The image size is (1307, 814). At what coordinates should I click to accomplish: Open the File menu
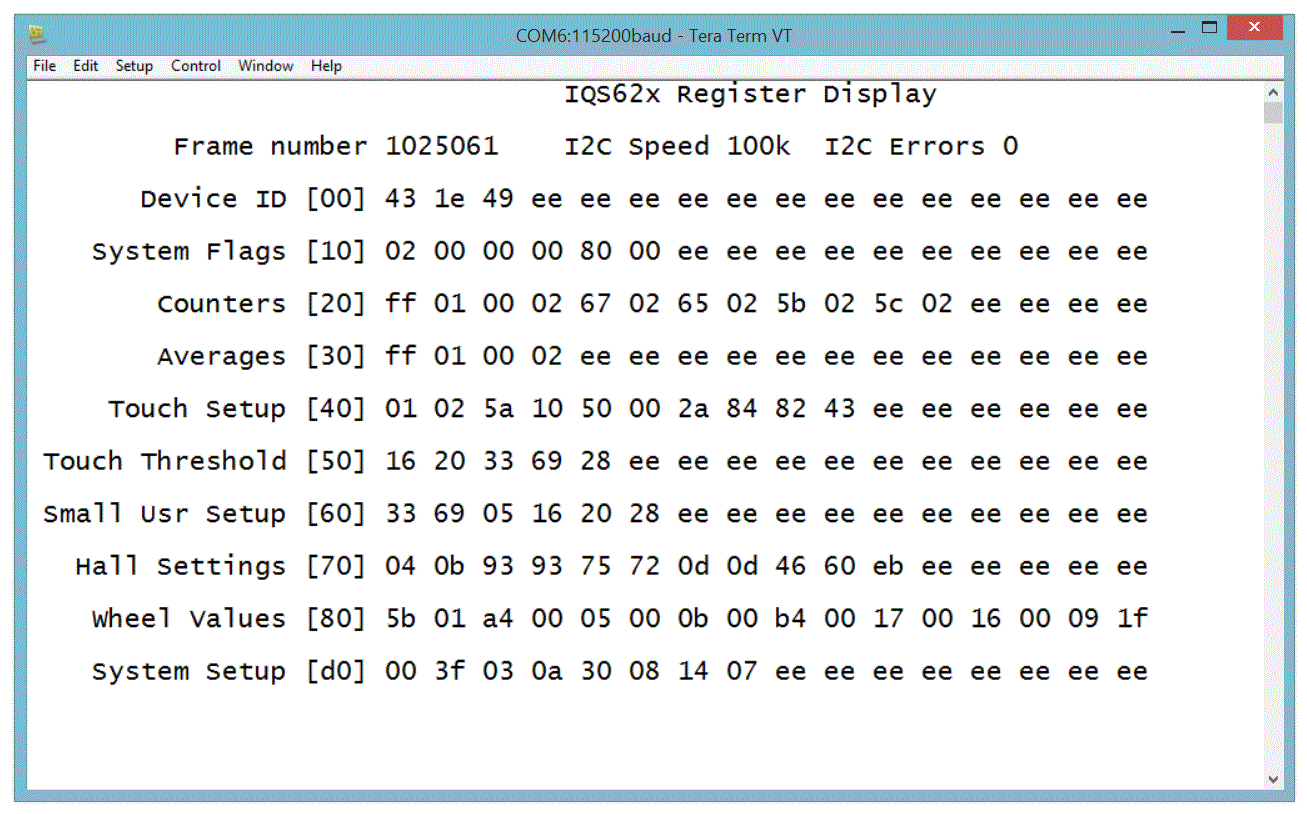(x=44, y=66)
